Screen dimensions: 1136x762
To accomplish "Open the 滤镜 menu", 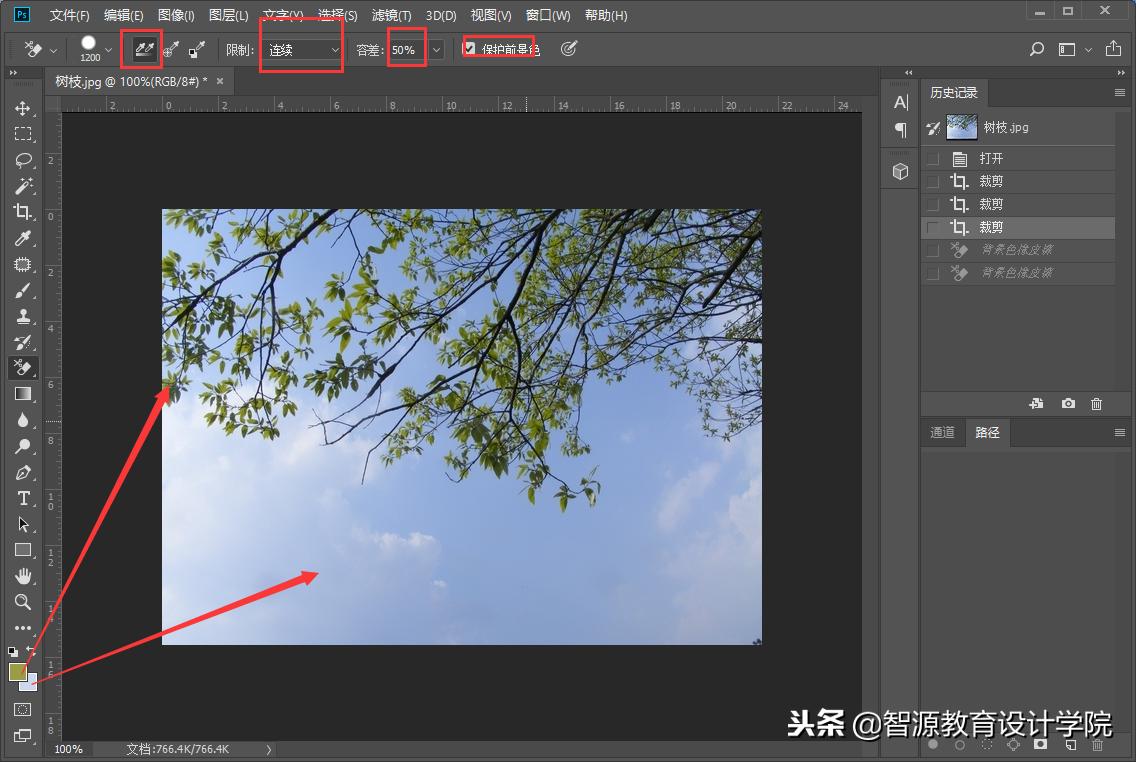I will click(391, 15).
